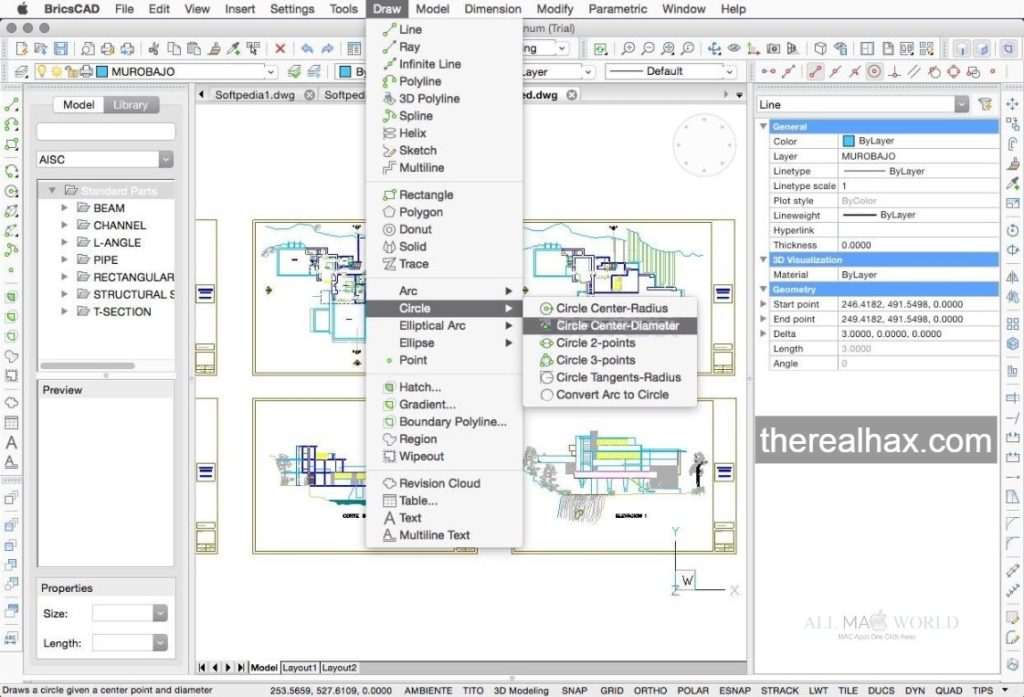Click the quick select filter icon in properties
This screenshot has height=697, width=1024.
[985, 105]
